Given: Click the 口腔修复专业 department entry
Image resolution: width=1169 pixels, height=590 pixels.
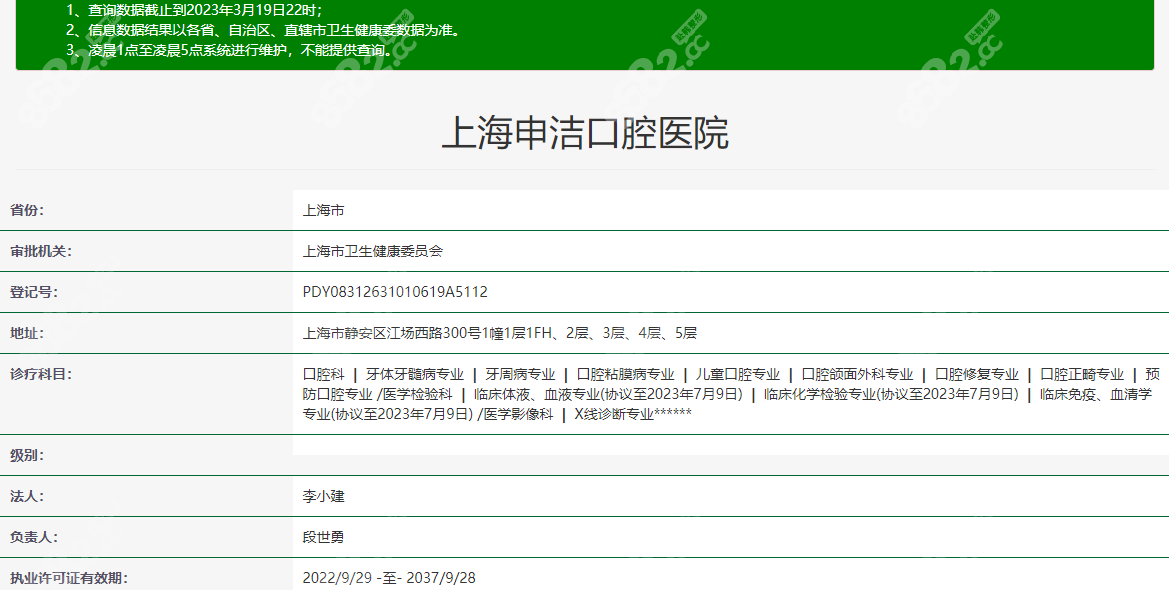Looking at the screenshot, I should (976, 374).
